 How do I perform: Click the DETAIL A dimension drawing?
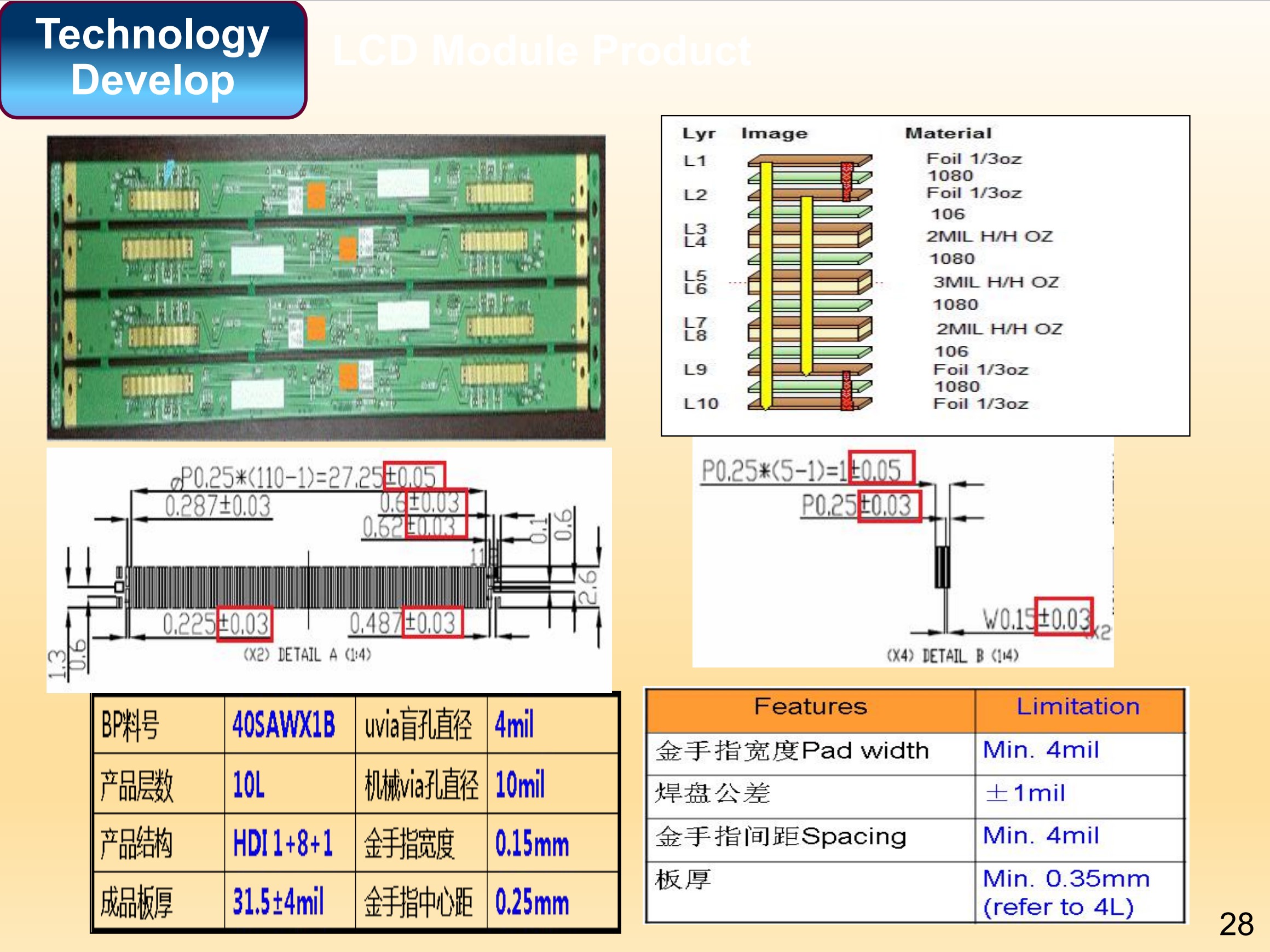point(328,569)
